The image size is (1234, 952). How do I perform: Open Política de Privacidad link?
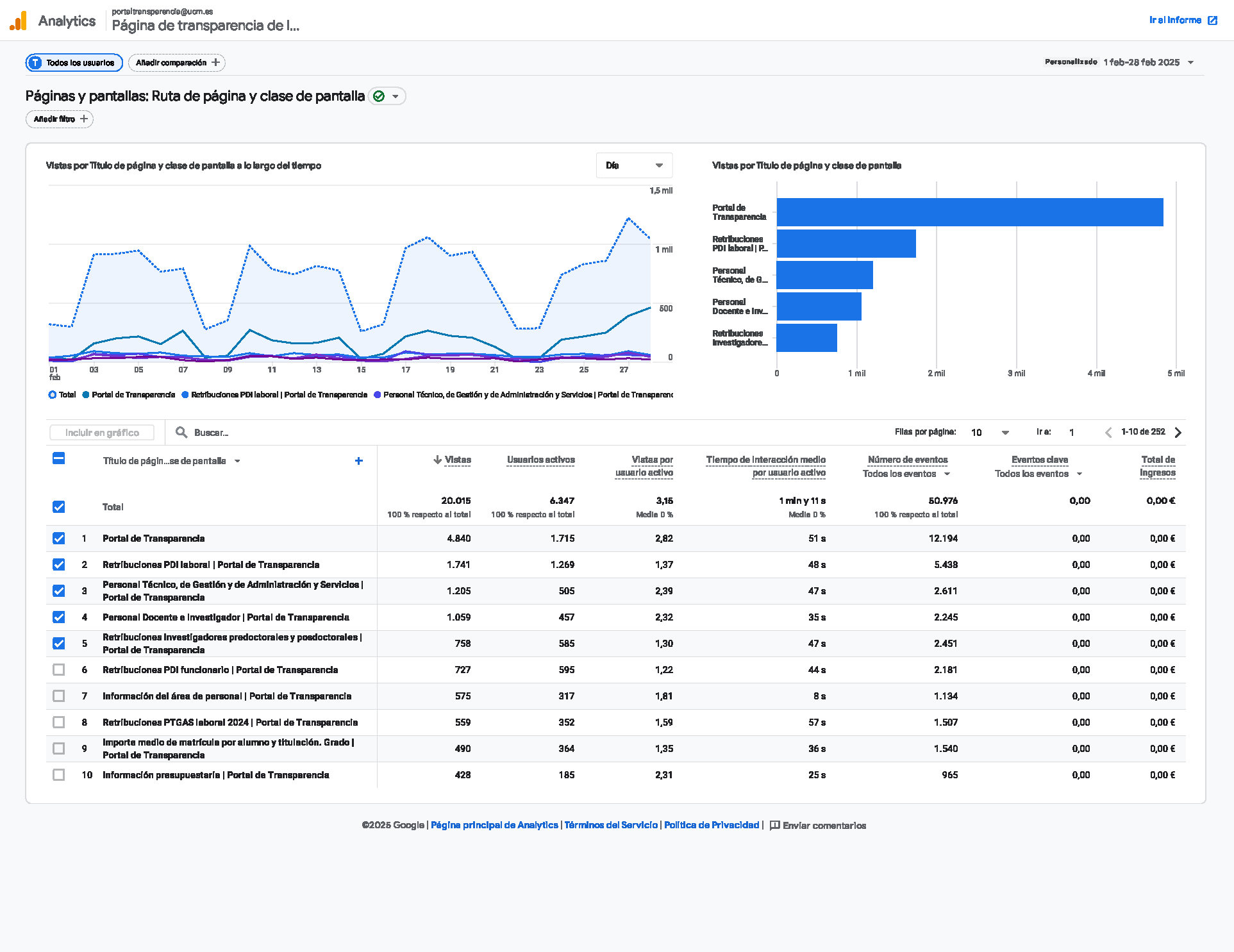712,825
